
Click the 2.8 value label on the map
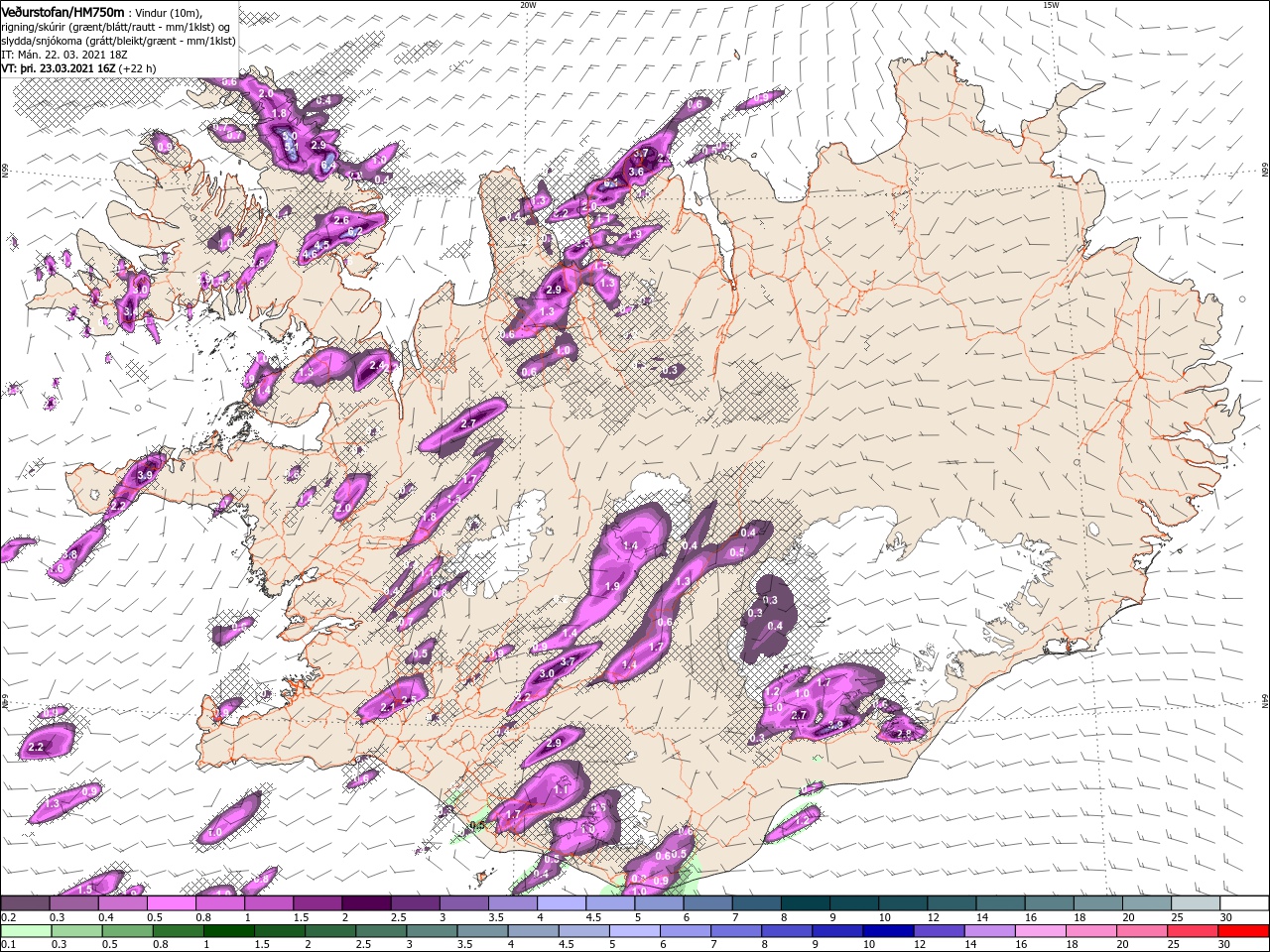tap(904, 734)
